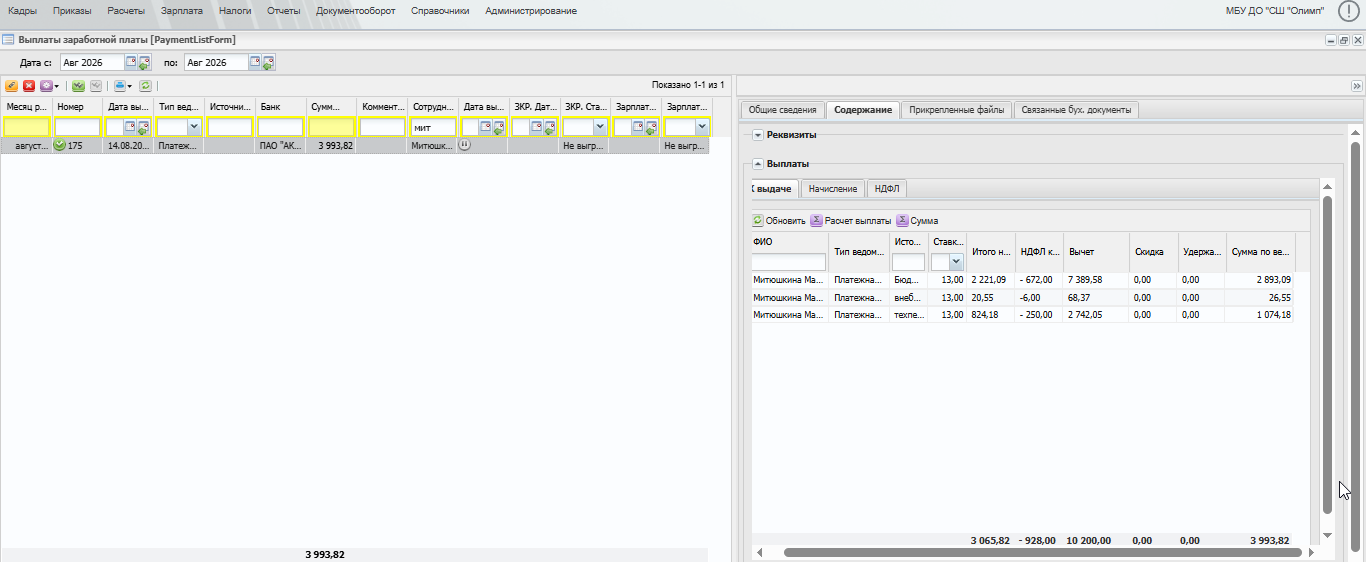The width and height of the screenshot is (1366, 562).
Task: Collapse the Выплаты section
Action: coord(758,163)
